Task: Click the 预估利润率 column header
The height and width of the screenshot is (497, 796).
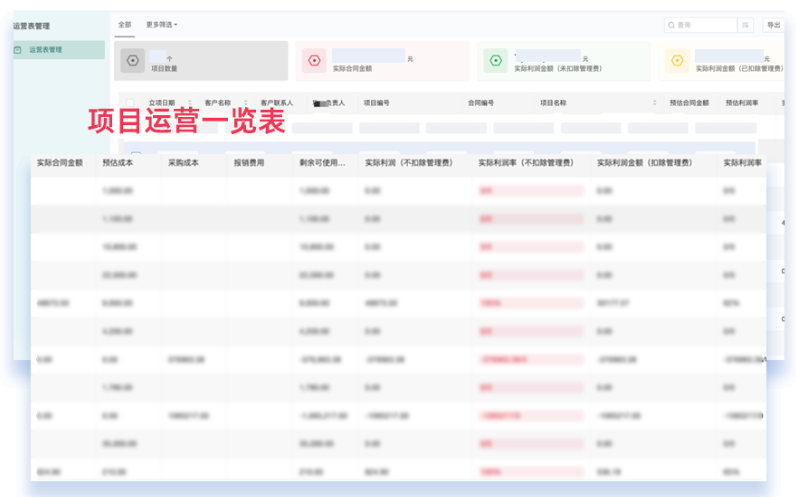Action: click(742, 103)
